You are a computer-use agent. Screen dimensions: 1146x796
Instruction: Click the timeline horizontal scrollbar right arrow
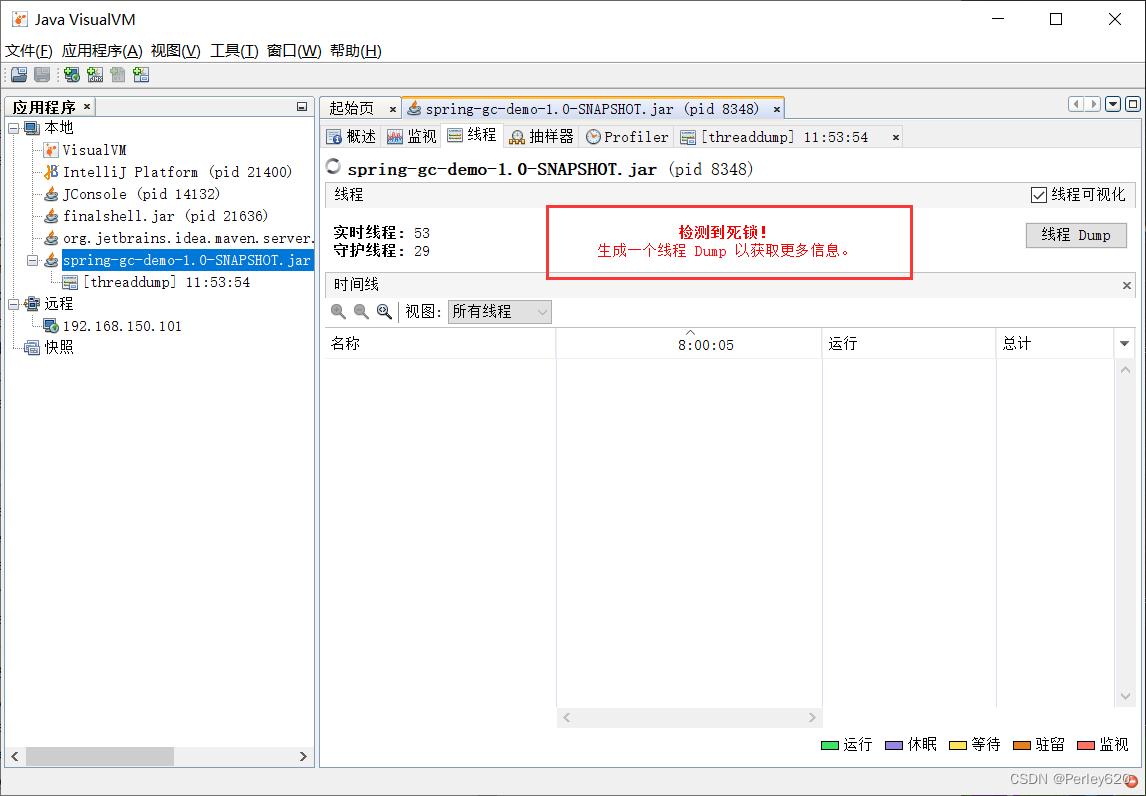coord(812,718)
